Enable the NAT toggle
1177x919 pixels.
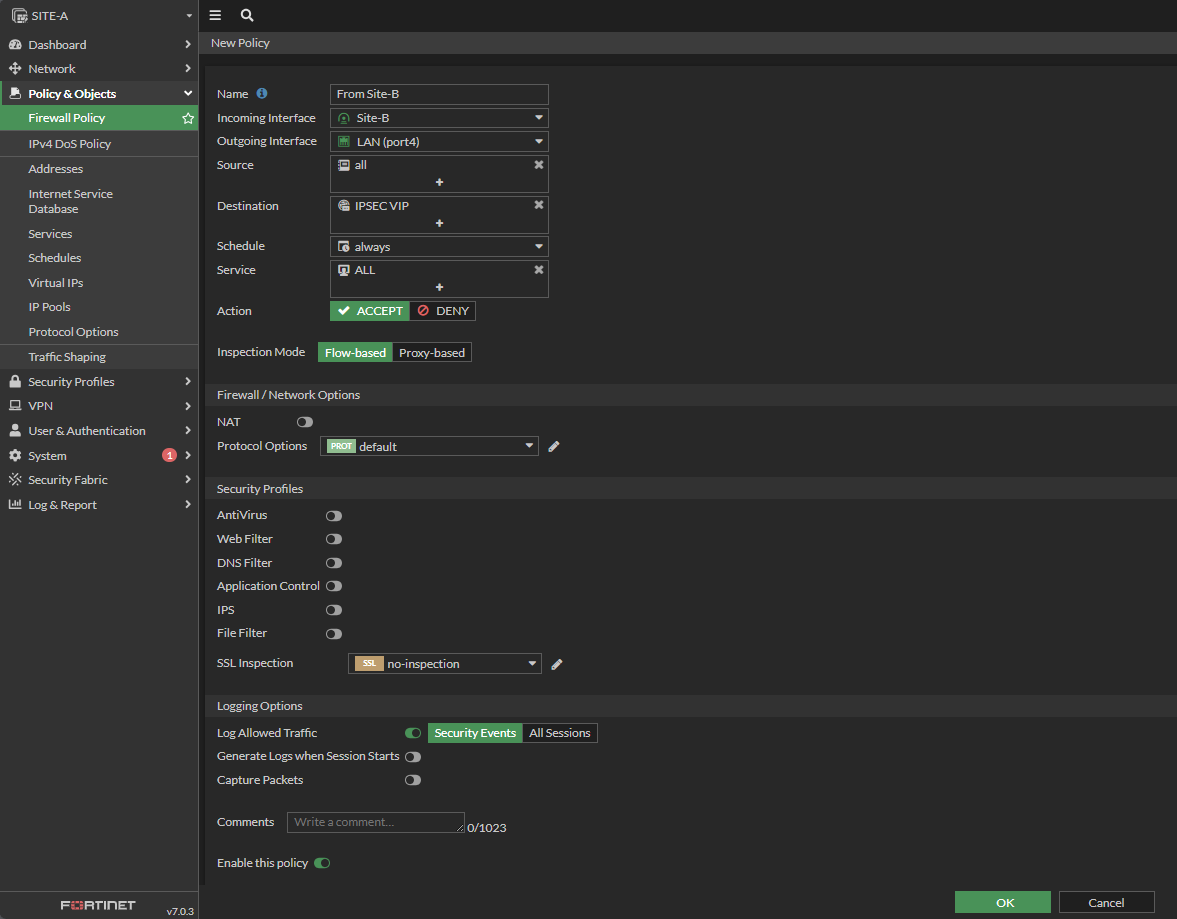click(304, 422)
